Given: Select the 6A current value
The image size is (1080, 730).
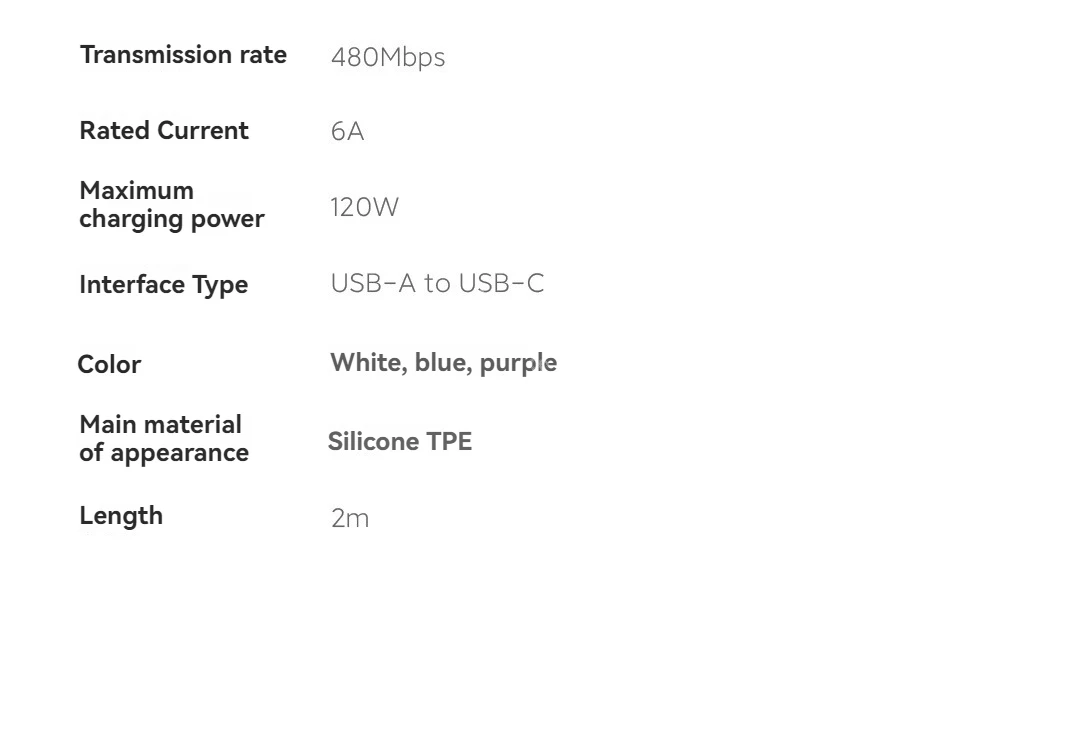Looking at the screenshot, I should coord(347,132).
